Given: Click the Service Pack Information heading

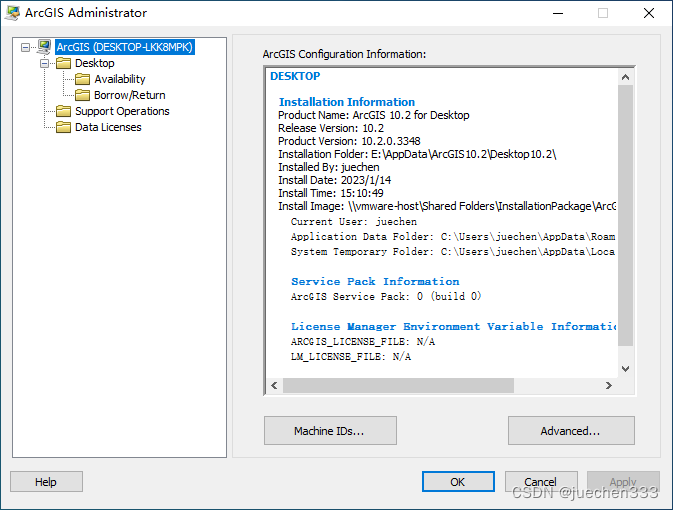Looking at the screenshot, I should 375,282.
